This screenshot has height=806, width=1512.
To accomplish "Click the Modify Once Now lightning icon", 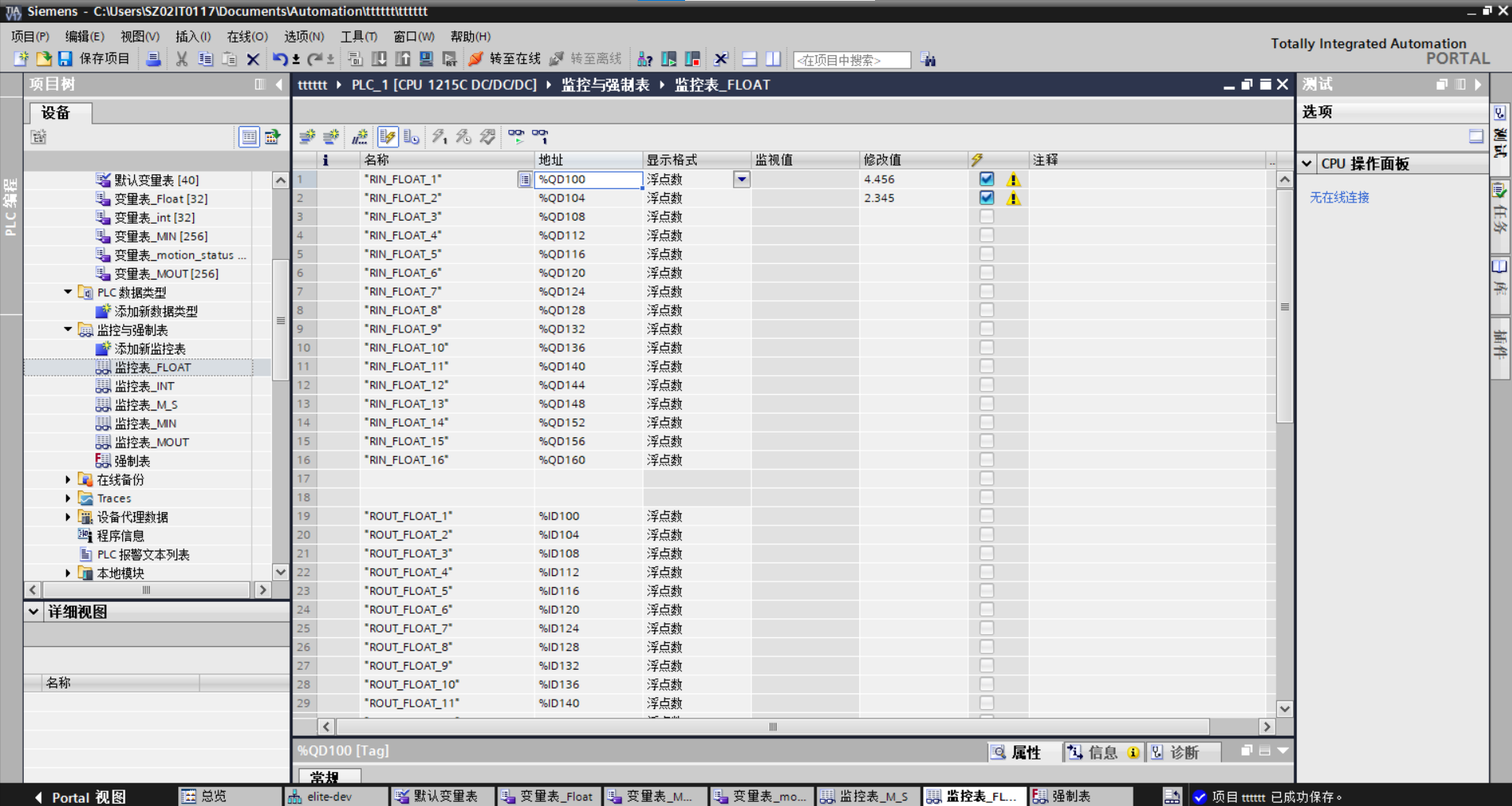I will click(439, 137).
